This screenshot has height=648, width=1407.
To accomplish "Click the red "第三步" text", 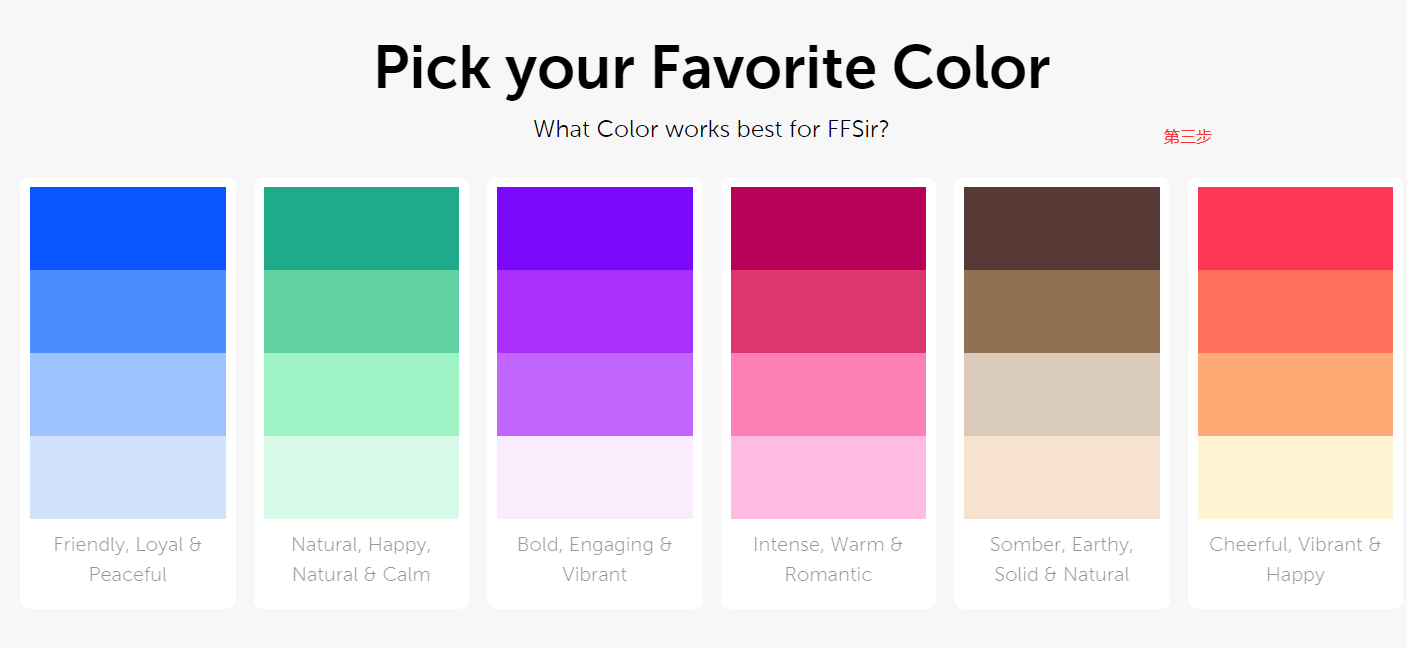I will (x=1187, y=137).
